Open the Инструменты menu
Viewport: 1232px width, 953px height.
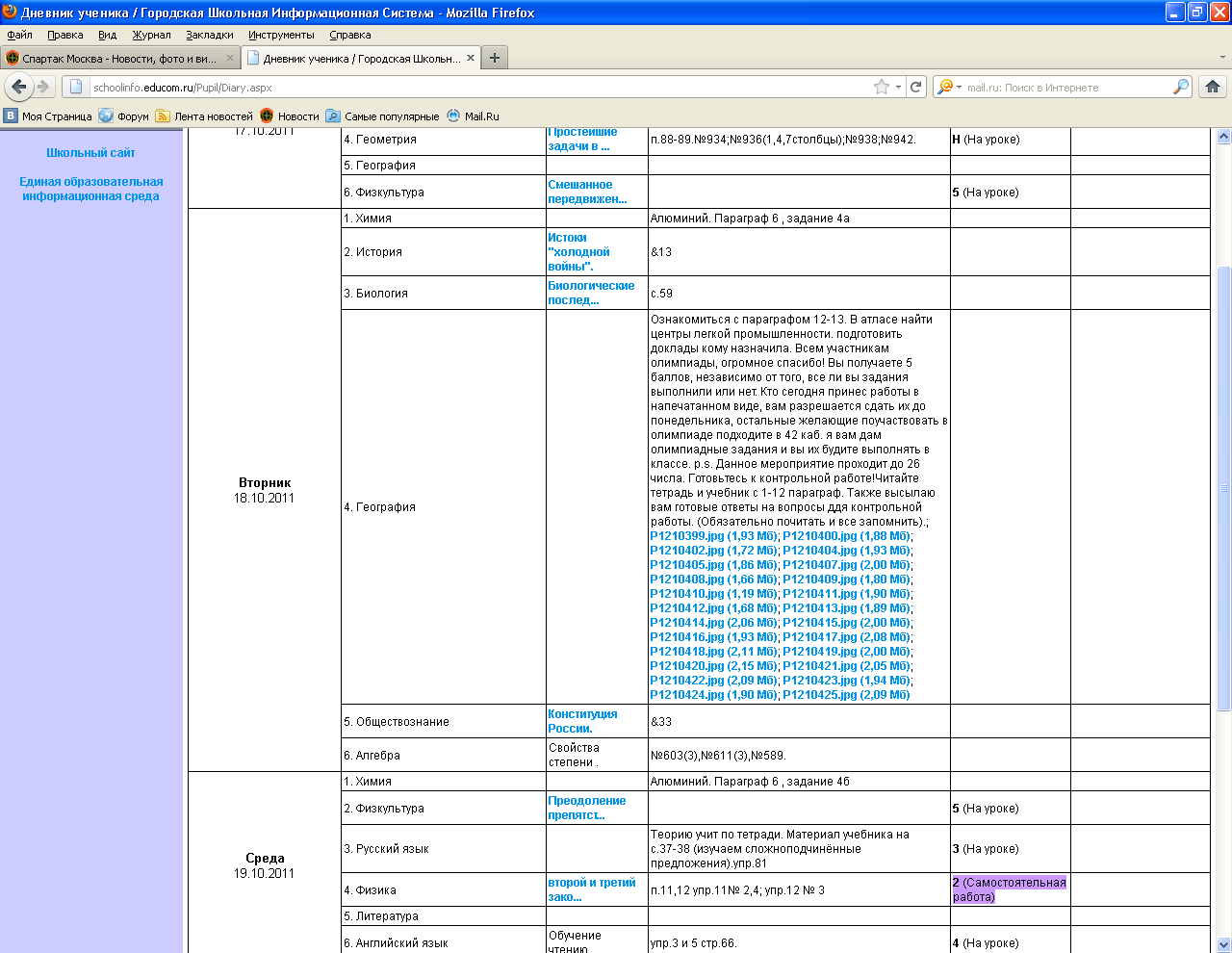tap(281, 35)
